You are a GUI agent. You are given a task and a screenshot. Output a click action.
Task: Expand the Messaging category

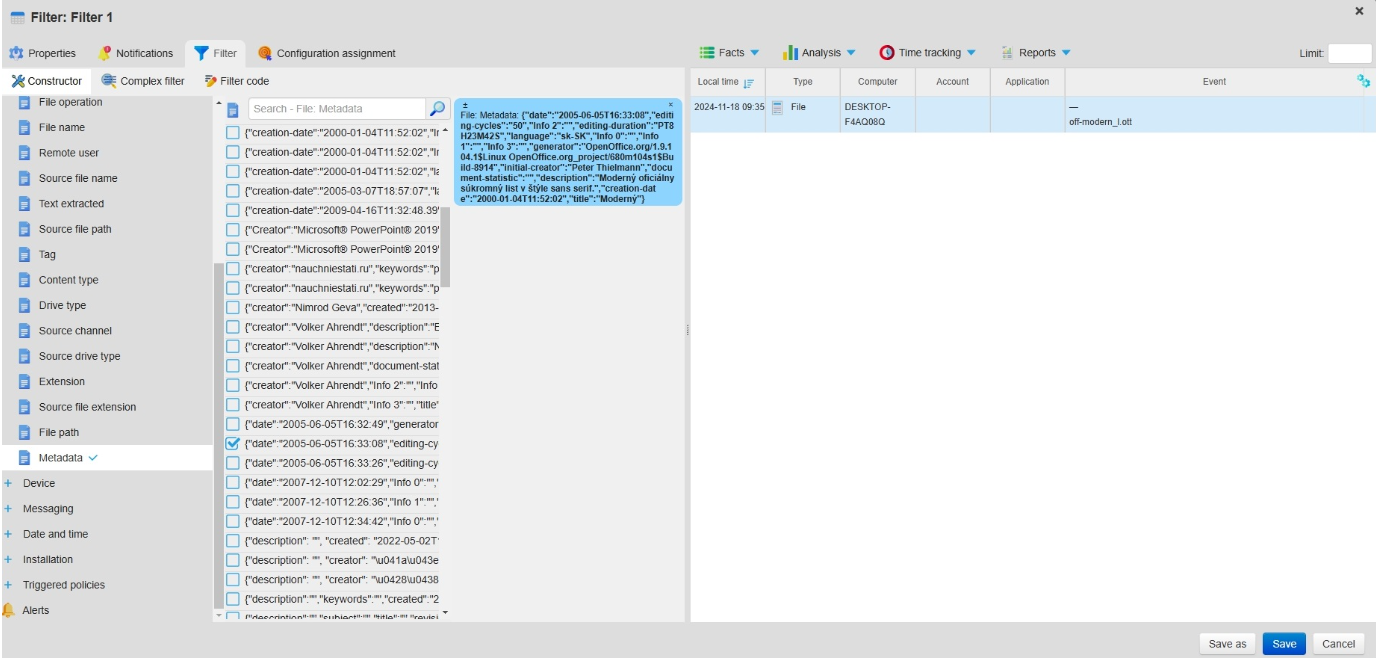(8, 509)
